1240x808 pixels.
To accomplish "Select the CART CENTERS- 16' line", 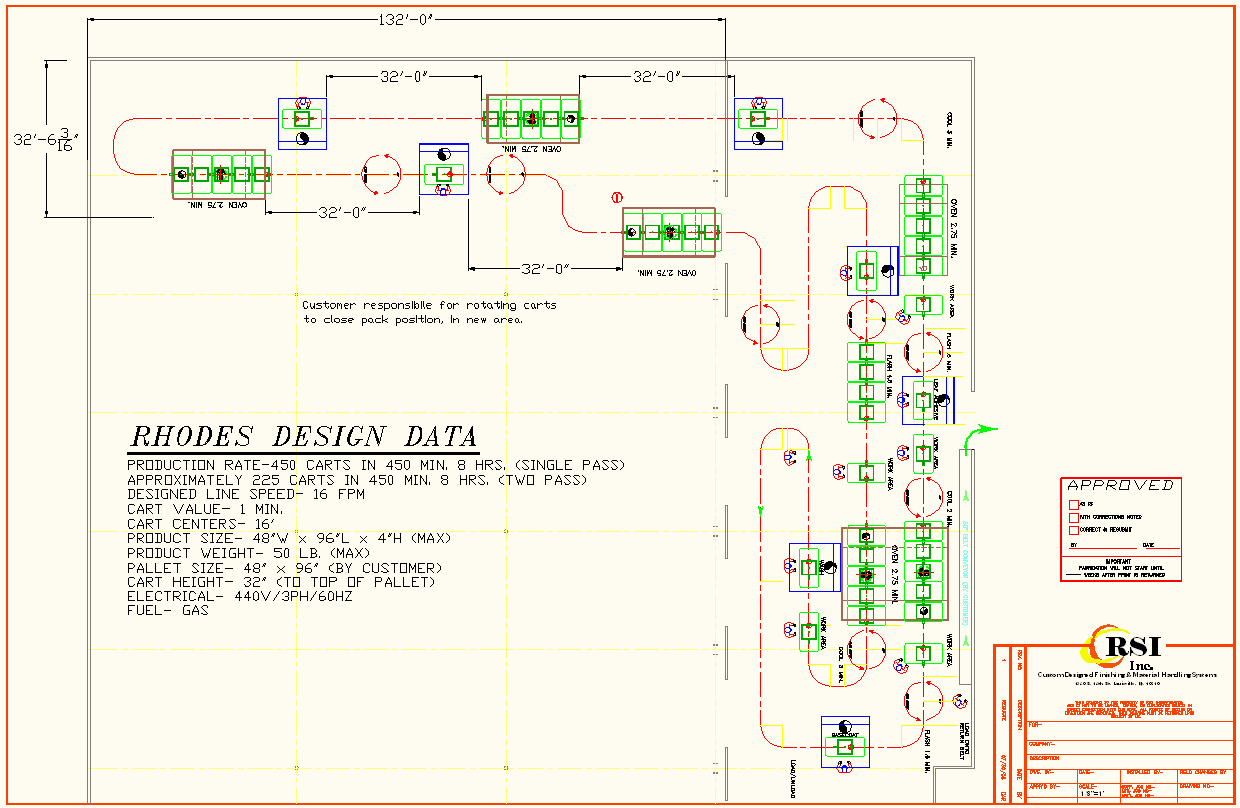I will coord(202,523).
